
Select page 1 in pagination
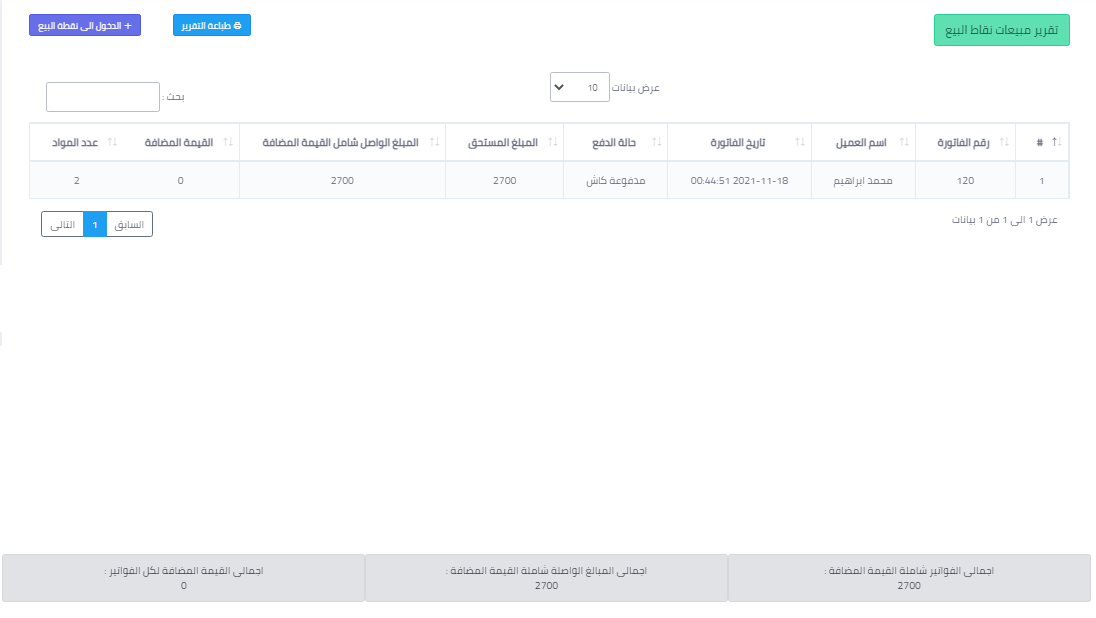click(95, 225)
